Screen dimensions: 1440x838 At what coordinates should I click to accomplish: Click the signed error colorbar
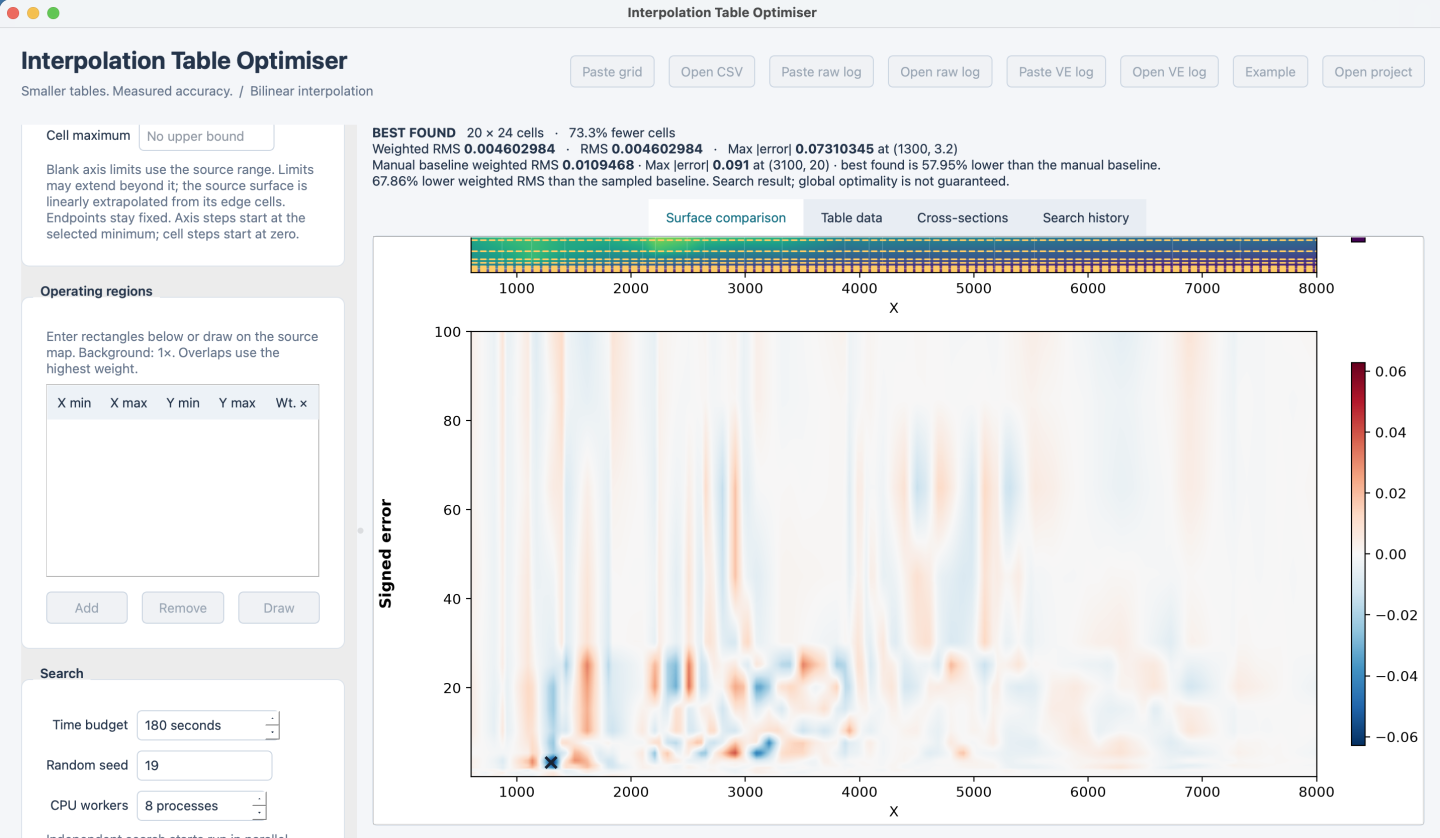pyautogui.click(x=1358, y=554)
